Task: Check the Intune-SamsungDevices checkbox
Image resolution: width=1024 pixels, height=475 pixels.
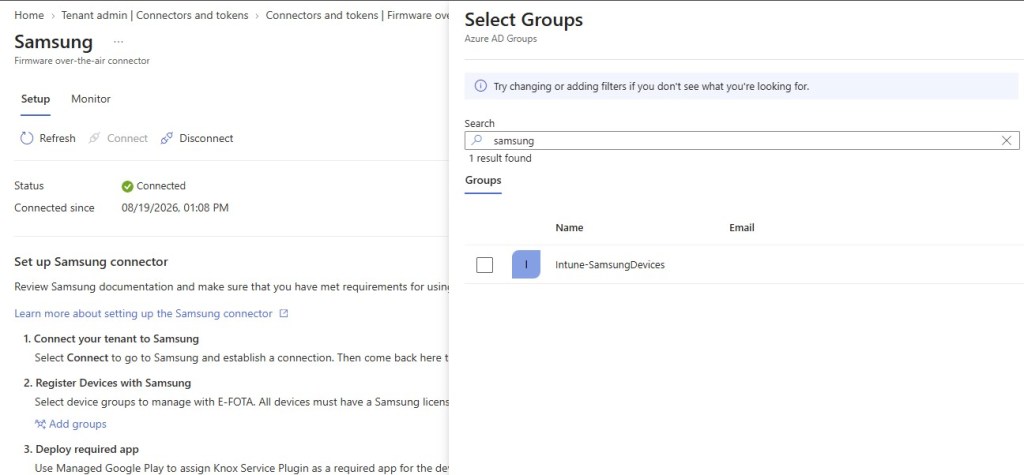Action: [485, 265]
